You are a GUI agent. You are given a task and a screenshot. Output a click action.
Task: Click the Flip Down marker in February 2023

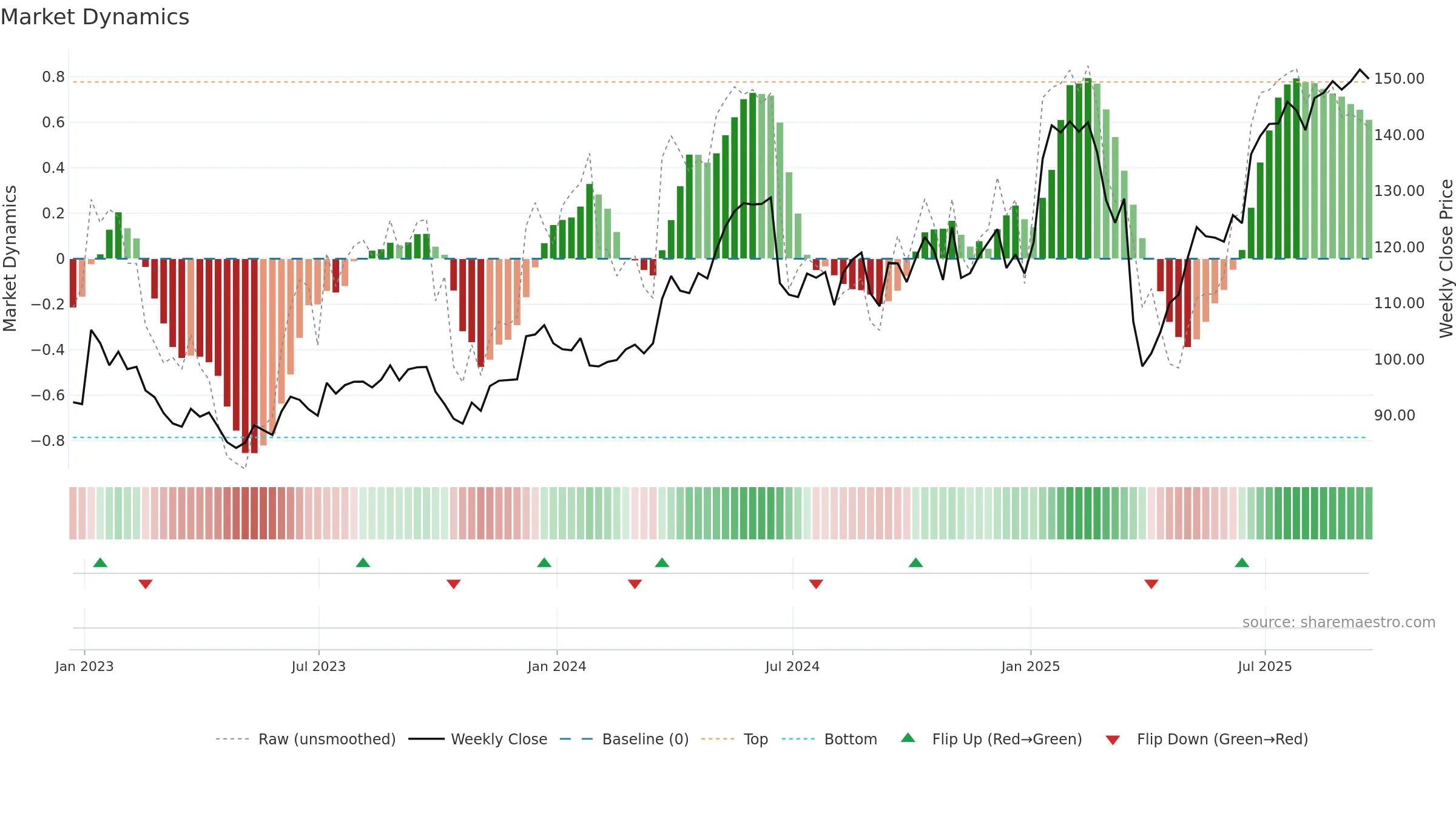click(x=146, y=584)
